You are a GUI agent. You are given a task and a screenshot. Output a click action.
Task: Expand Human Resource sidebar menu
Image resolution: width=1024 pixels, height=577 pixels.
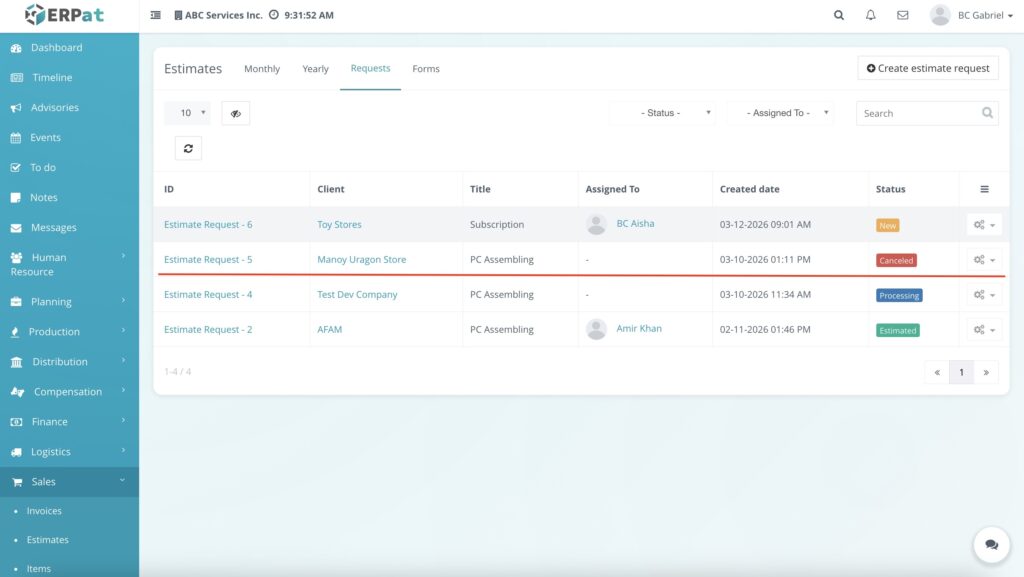point(68,264)
